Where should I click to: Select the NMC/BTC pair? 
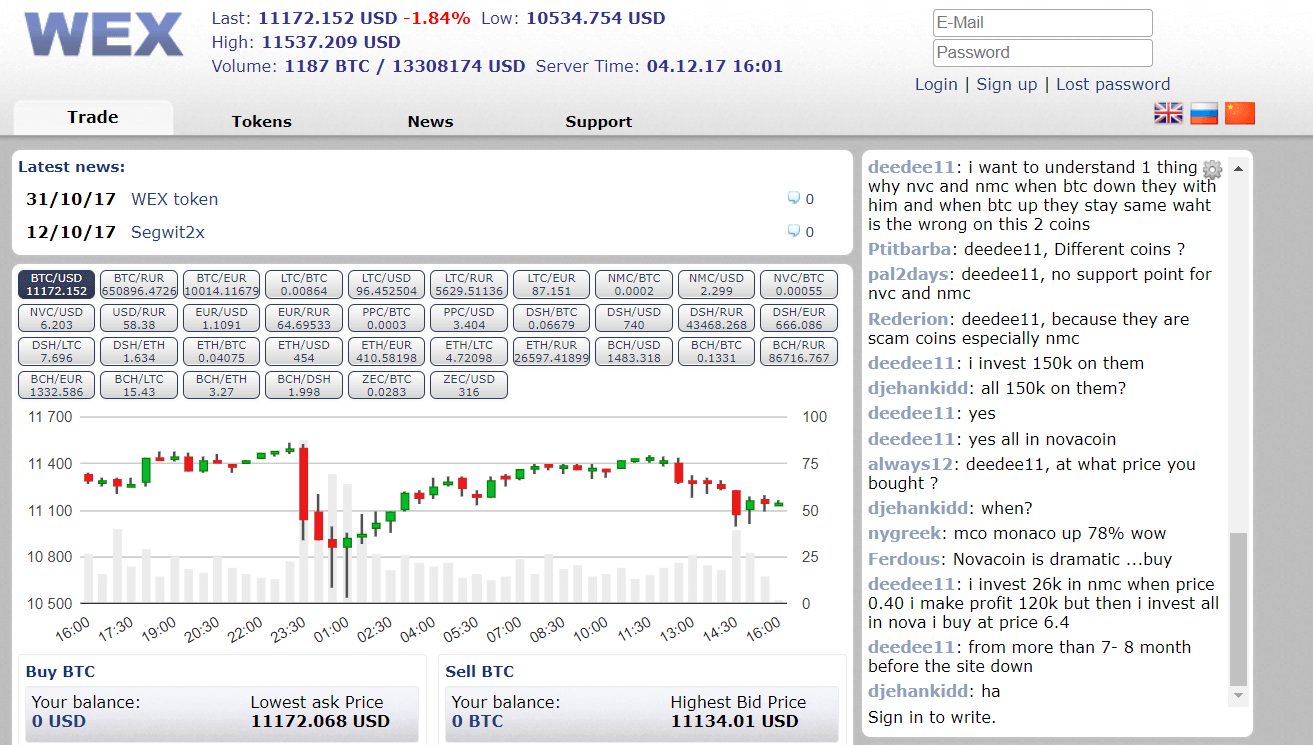click(634, 284)
